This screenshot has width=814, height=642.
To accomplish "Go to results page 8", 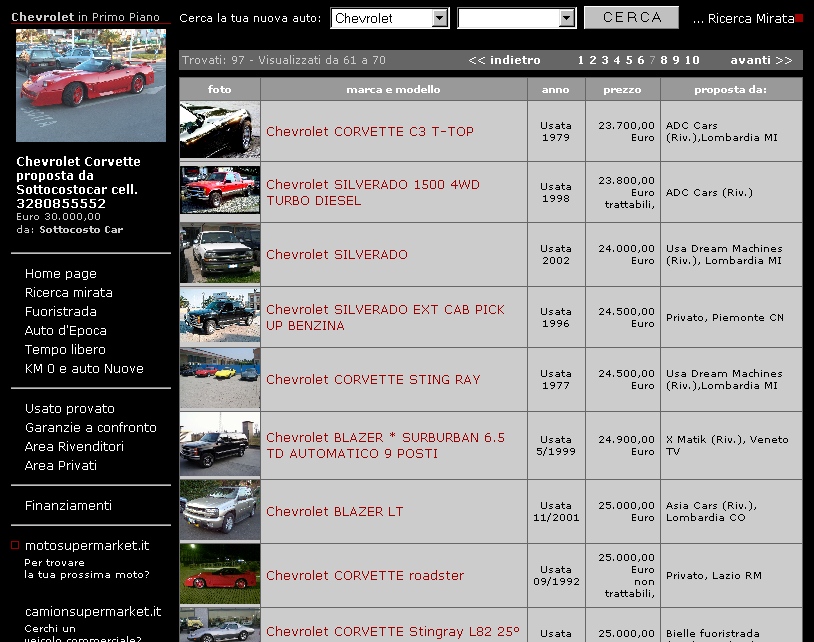I will pyautogui.click(x=664, y=60).
